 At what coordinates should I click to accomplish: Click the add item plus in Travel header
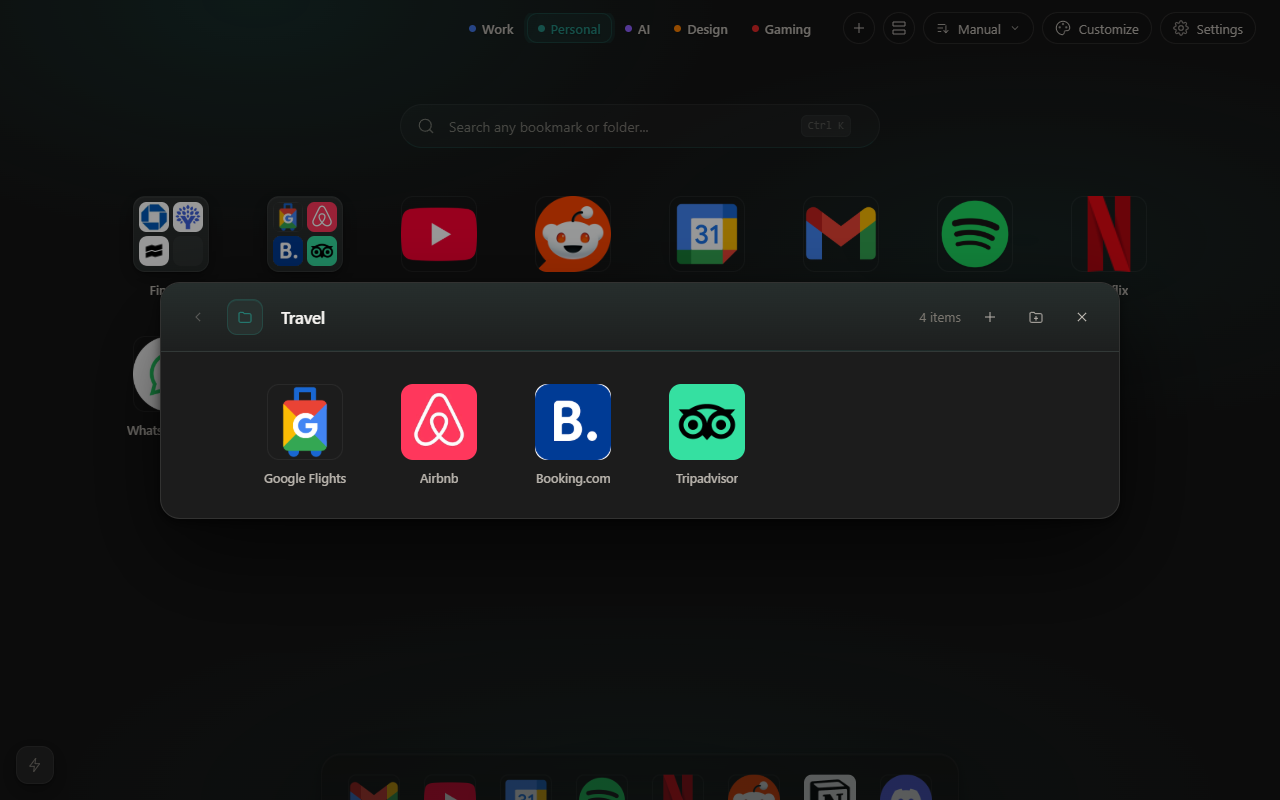(x=990, y=317)
